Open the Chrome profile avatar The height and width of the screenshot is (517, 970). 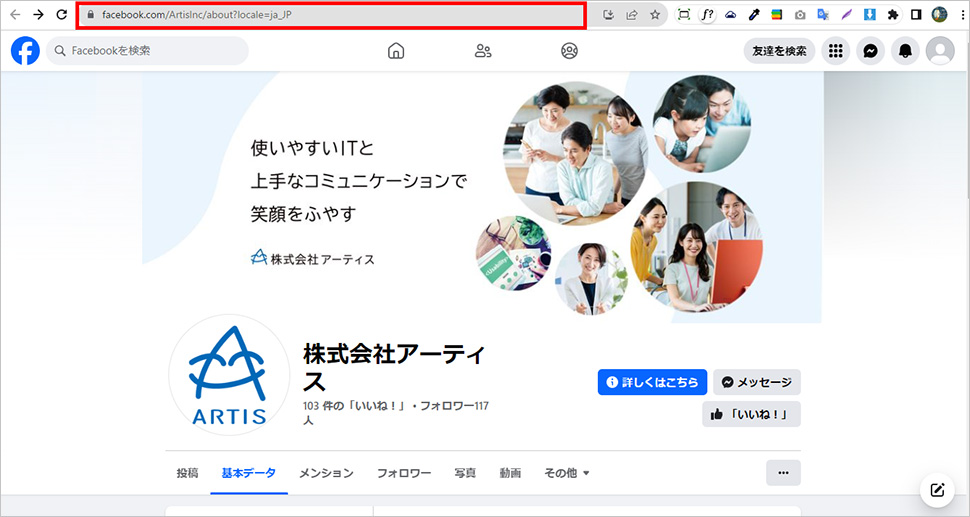tap(940, 15)
